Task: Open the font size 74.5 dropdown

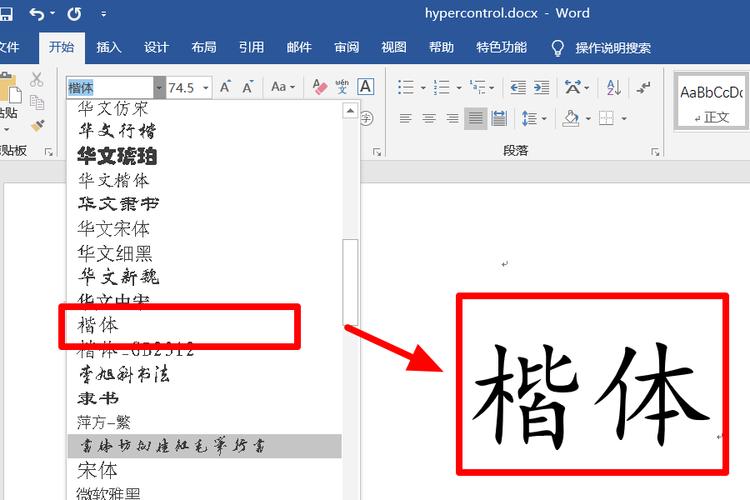Action: [x=206, y=87]
